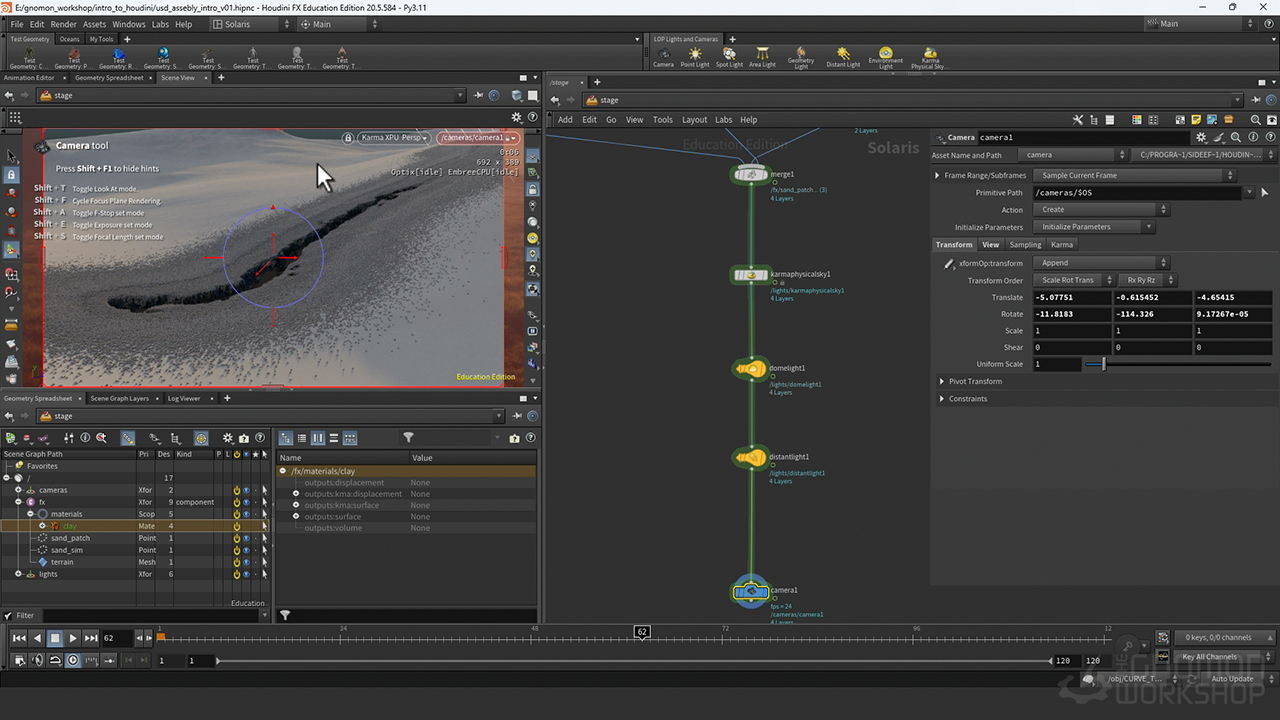Expand the clay material tree item
The height and width of the screenshot is (720, 1280).
[42, 526]
